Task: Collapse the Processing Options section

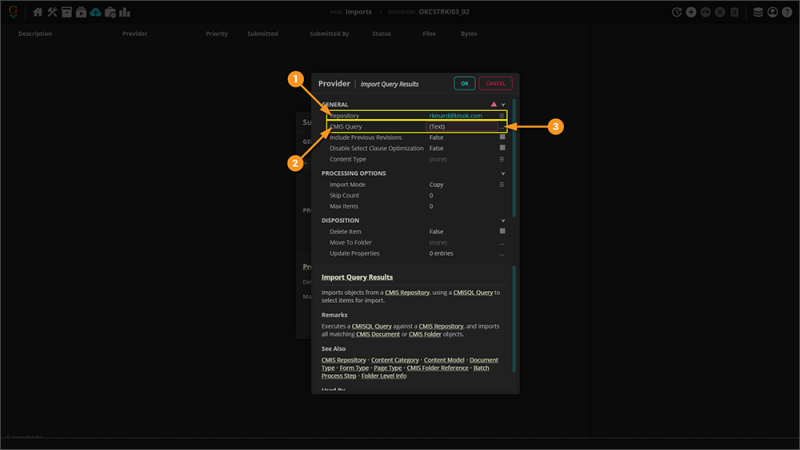Action: [503, 173]
